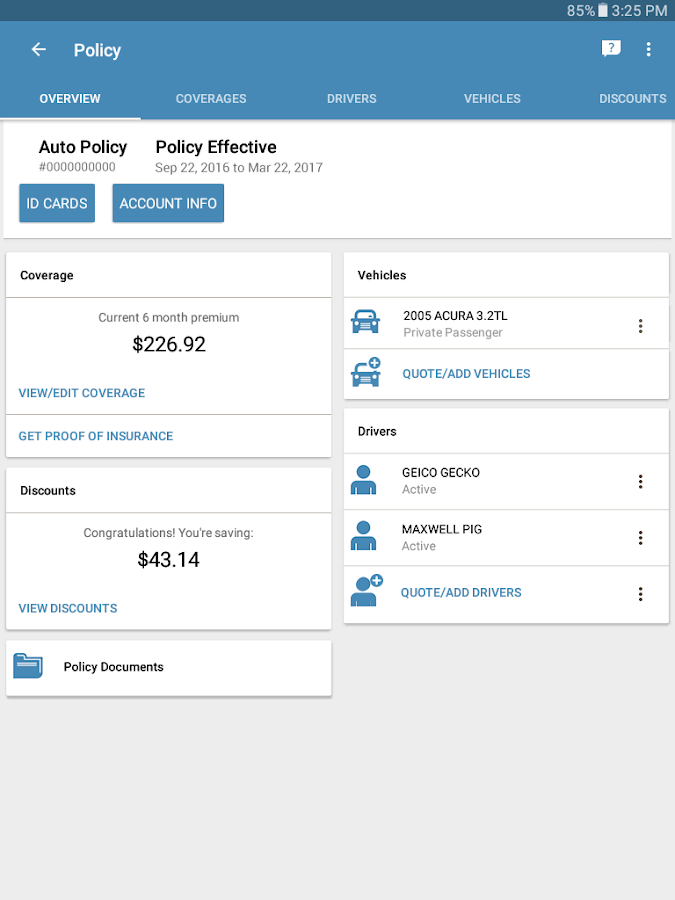Tap the back arrow in header
Viewport: 675px width, 900px height.
[x=39, y=50]
